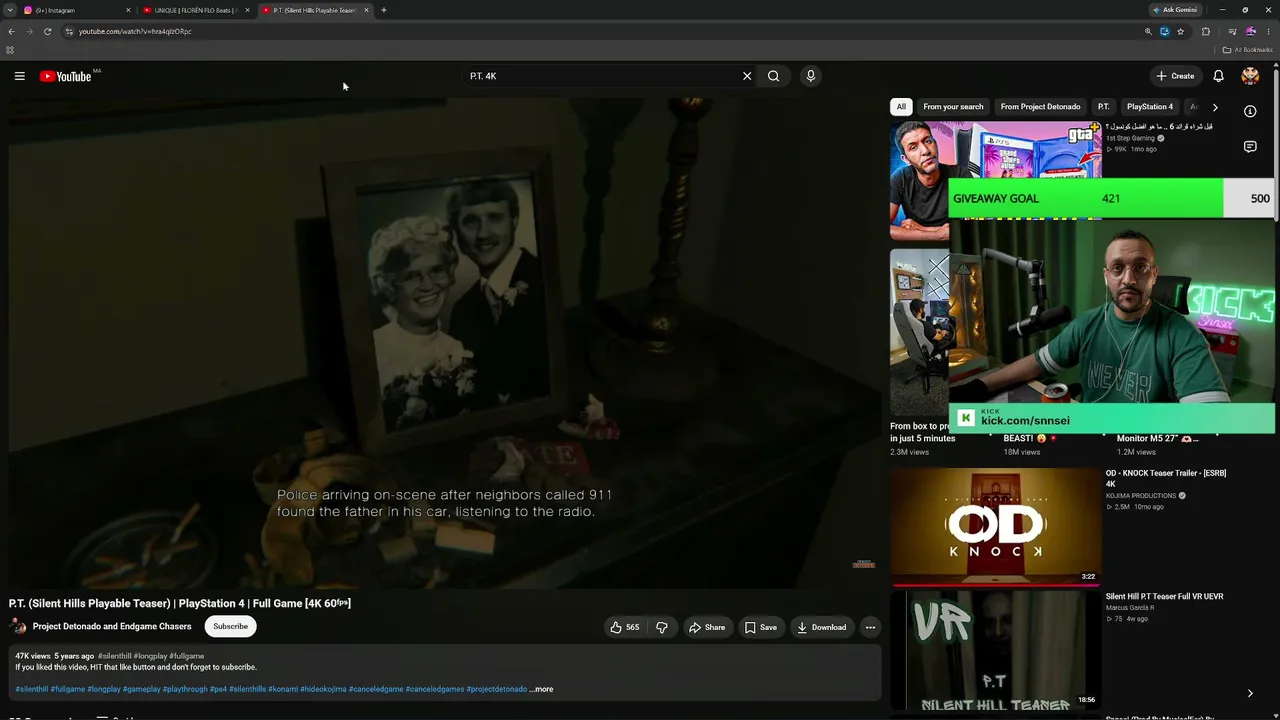
Task: Open the Silent Hill P.T VR thumbnail
Action: coord(996,650)
